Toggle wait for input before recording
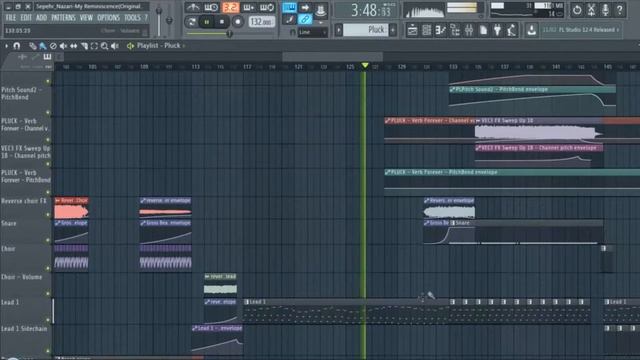This screenshot has width=640, height=360. click(x=211, y=7)
